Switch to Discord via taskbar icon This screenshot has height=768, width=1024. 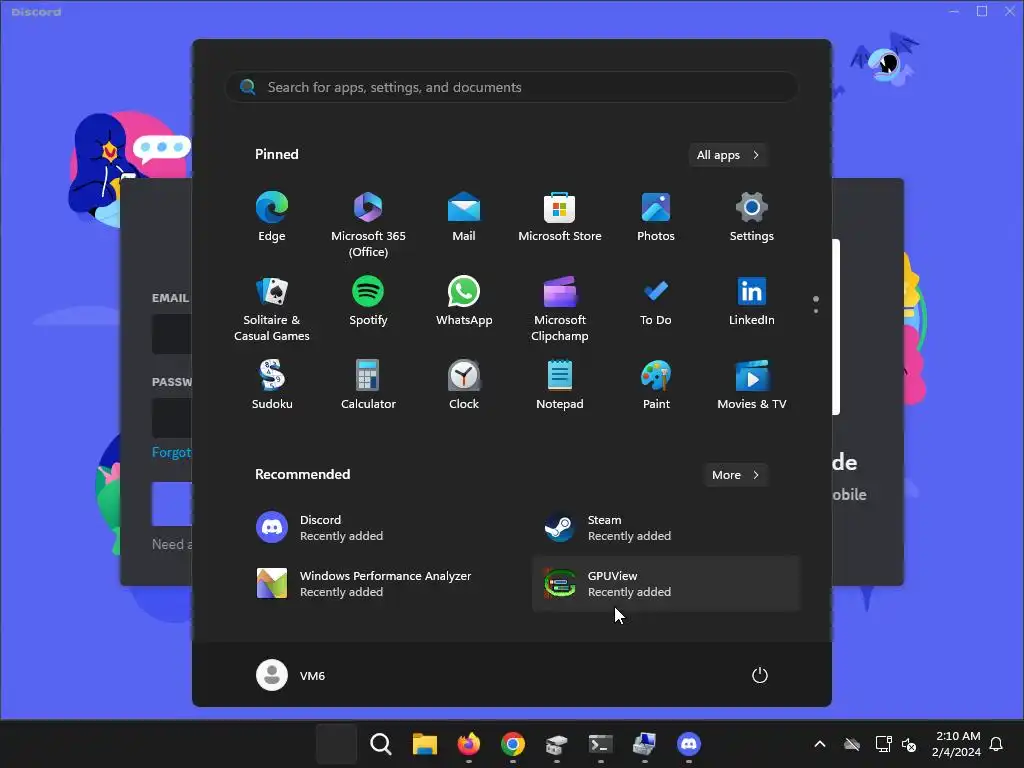[x=688, y=744]
